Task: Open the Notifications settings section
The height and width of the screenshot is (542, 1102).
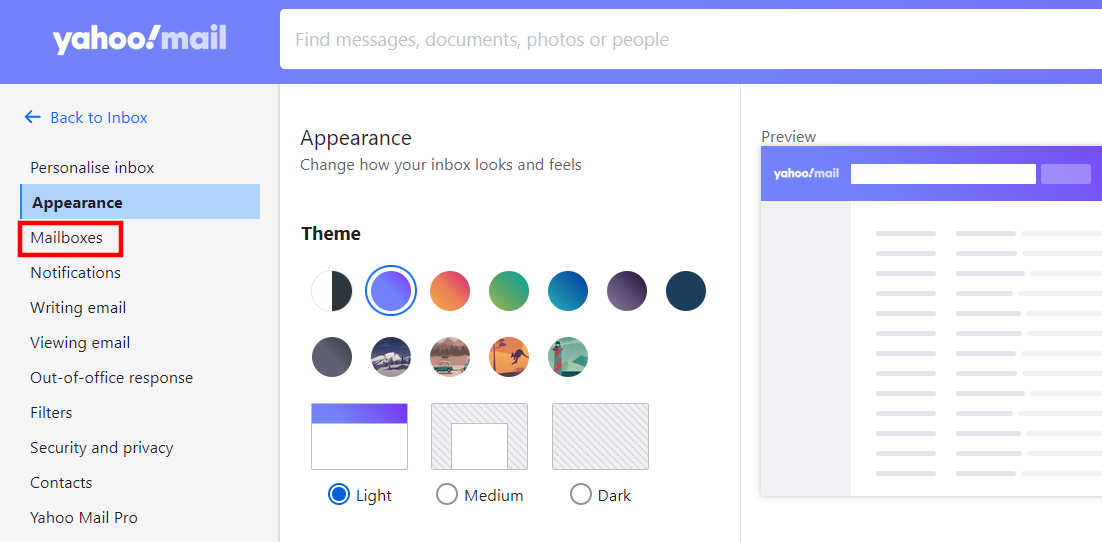Action: (x=75, y=272)
